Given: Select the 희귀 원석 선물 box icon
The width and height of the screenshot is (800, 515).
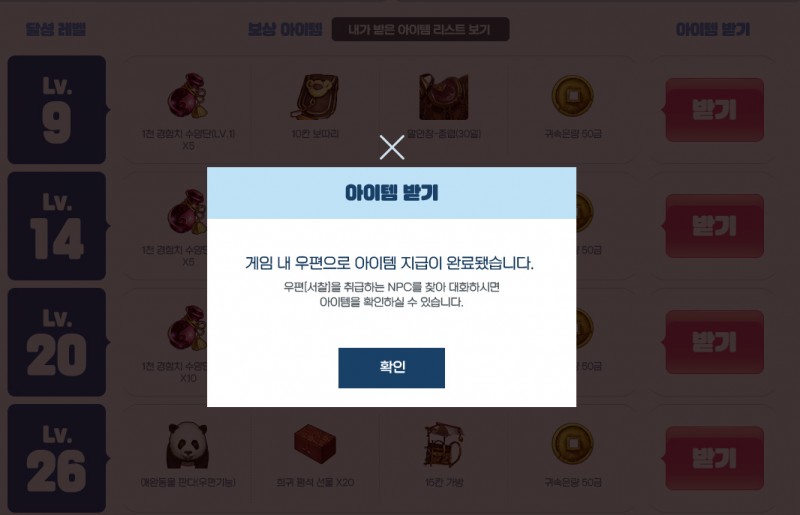Looking at the screenshot, I should 315,444.
